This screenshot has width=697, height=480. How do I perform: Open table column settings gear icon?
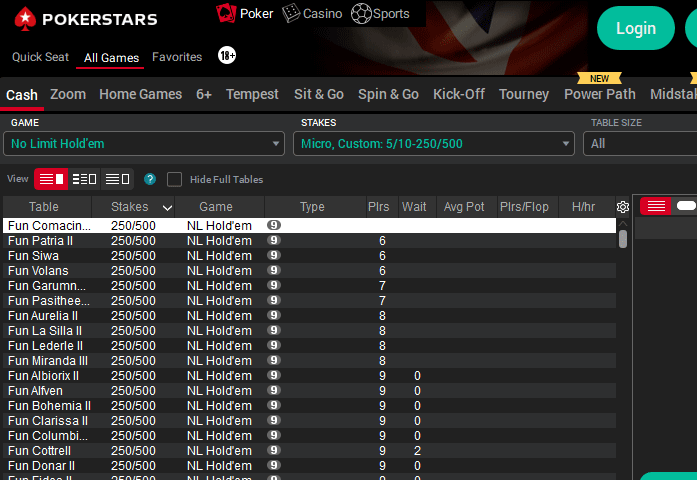pos(623,207)
